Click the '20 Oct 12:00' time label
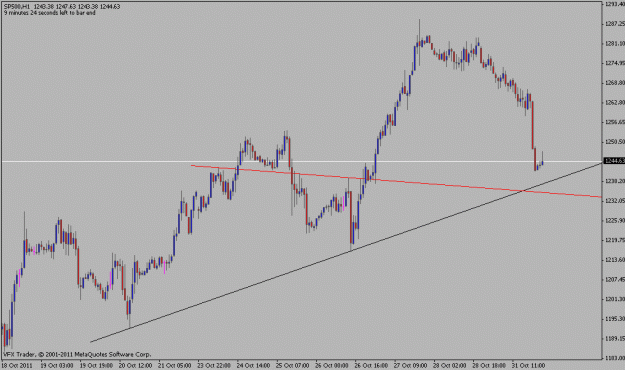 click(x=135, y=365)
